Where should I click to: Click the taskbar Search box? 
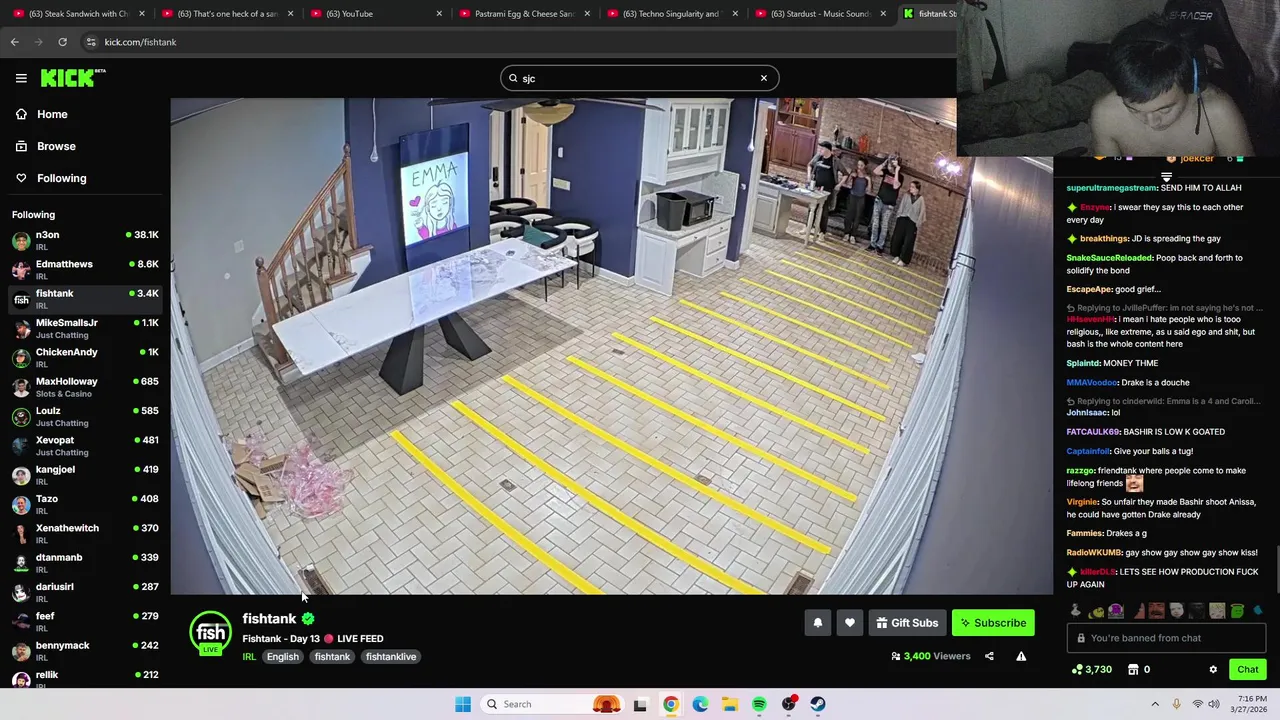tap(552, 704)
